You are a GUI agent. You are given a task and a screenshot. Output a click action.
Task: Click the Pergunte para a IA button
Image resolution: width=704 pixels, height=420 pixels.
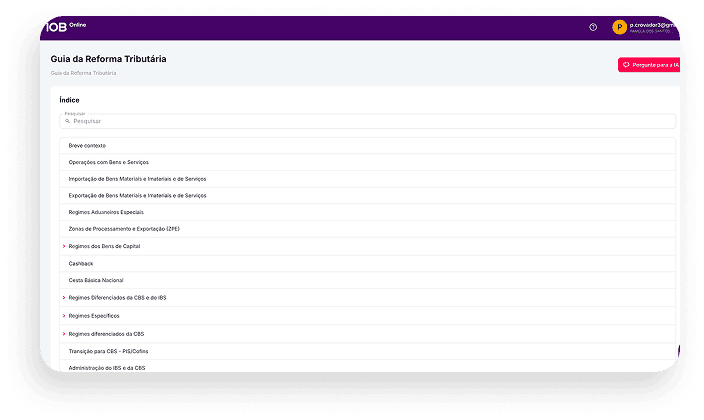[x=649, y=65]
